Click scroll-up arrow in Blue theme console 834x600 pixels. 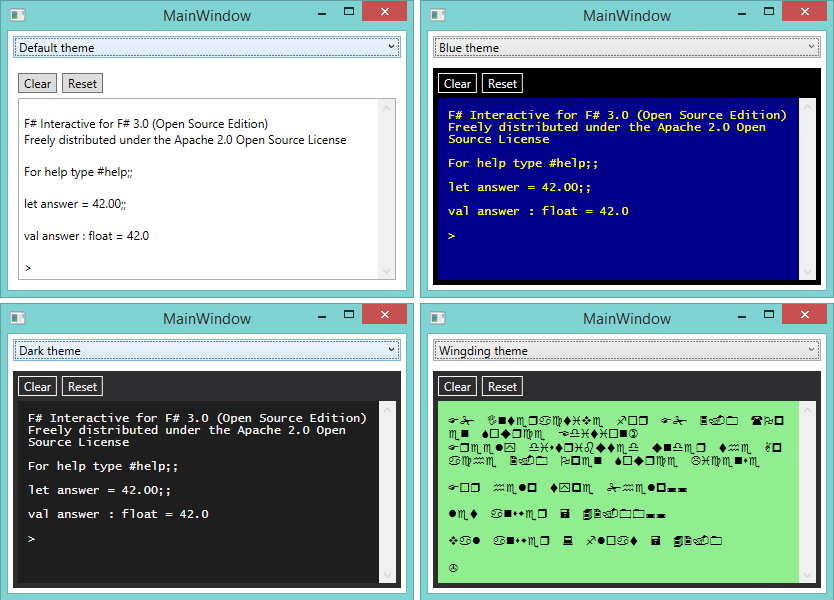(807, 107)
